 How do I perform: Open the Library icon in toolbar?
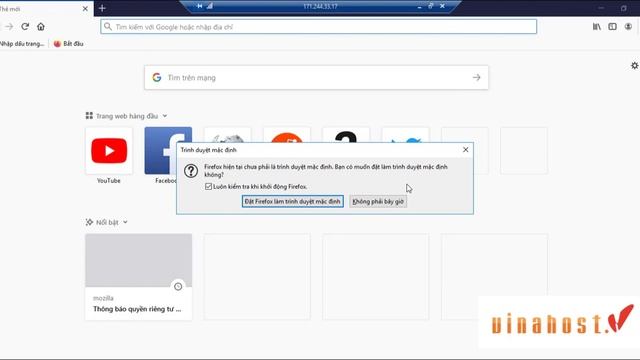[596, 27]
